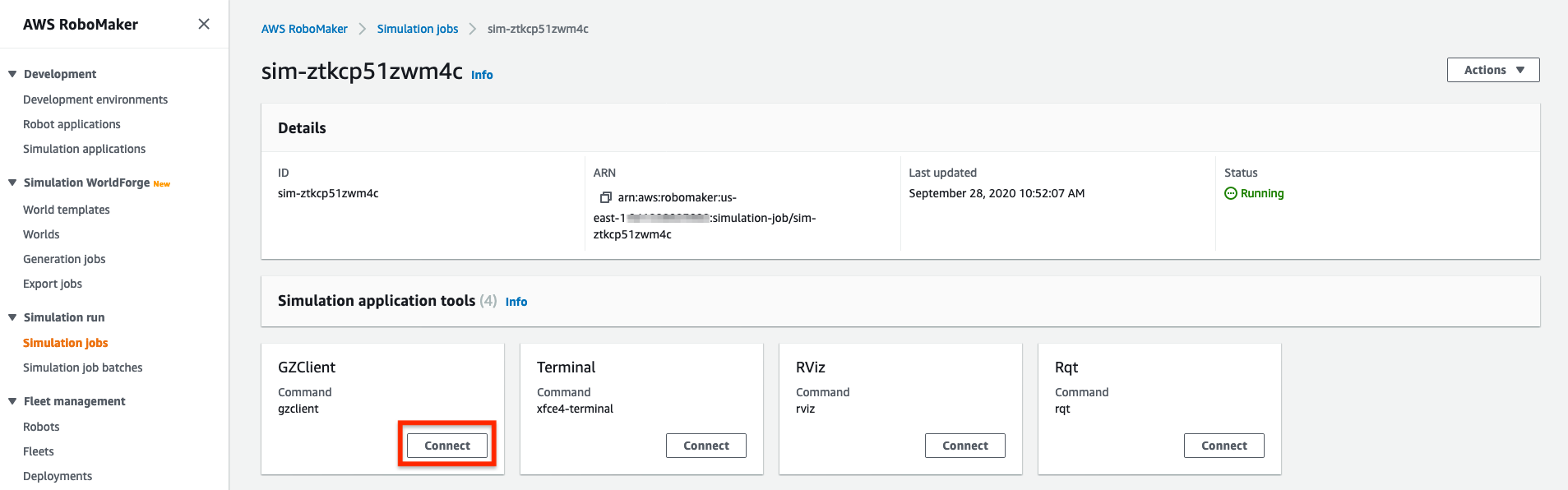Viewport: 1568px width, 490px height.
Task: Click Simulation jobs breadcrumb link
Action: pyautogui.click(x=418, y=29)
